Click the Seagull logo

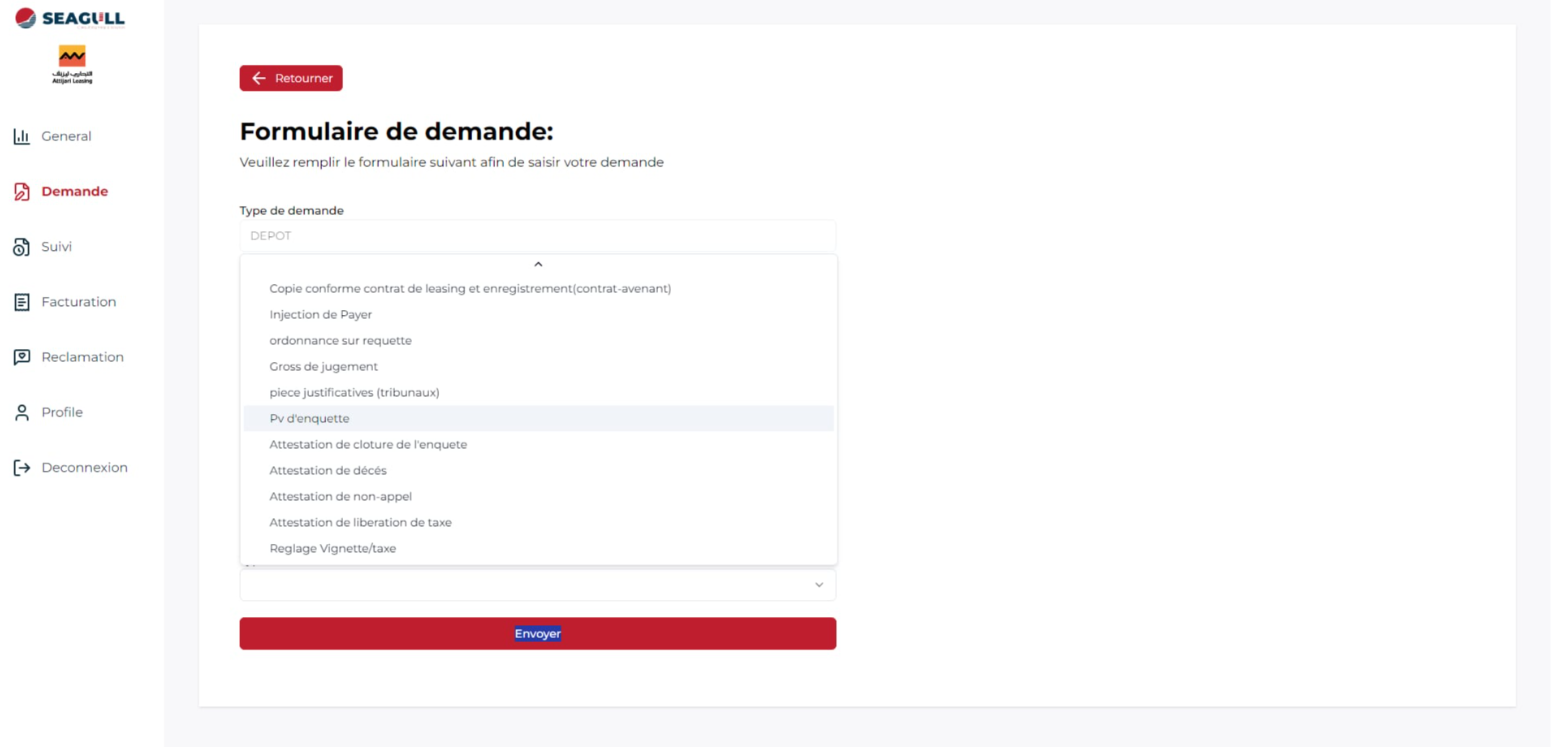point(70,18)
